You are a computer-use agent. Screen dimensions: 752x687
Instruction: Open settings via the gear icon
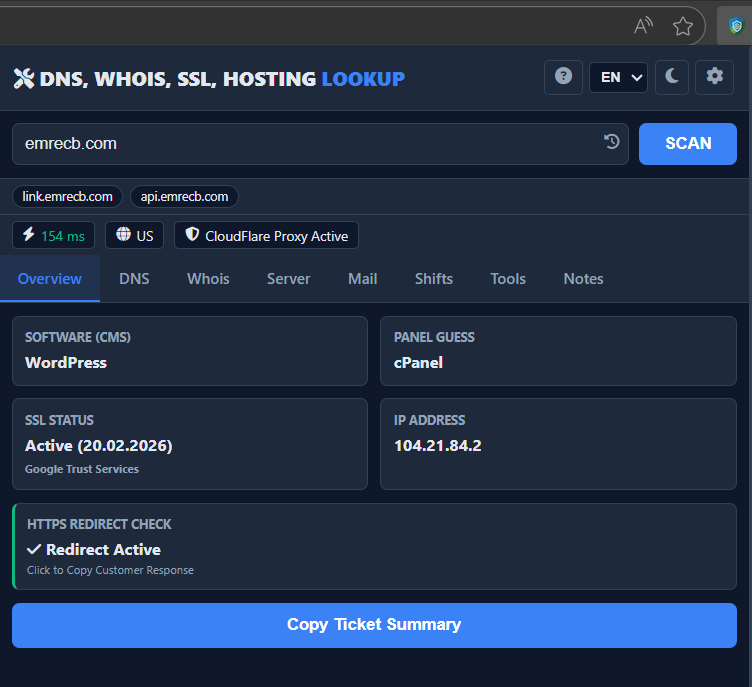714,77
